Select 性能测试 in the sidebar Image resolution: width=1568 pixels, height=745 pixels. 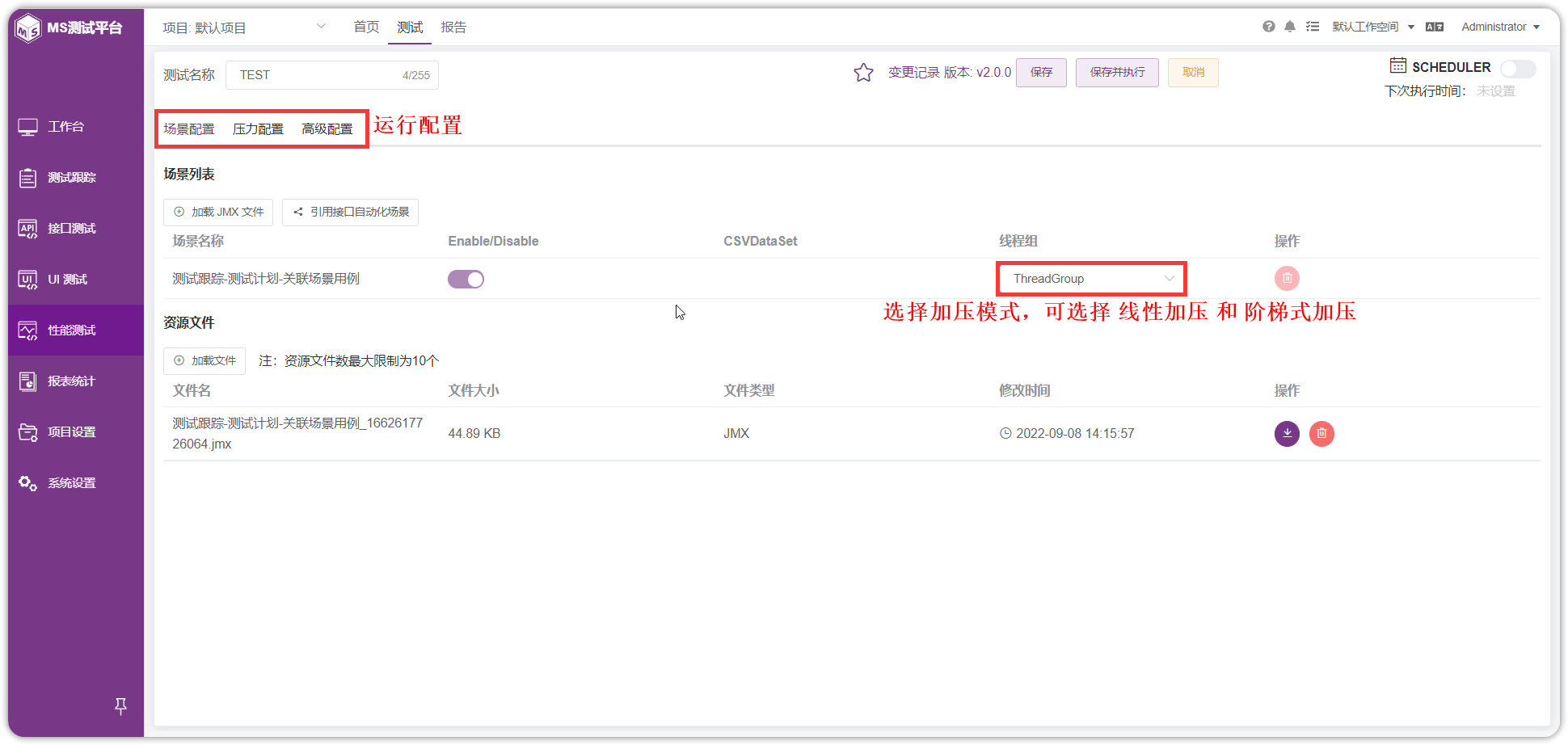click(x=76, y=330)
